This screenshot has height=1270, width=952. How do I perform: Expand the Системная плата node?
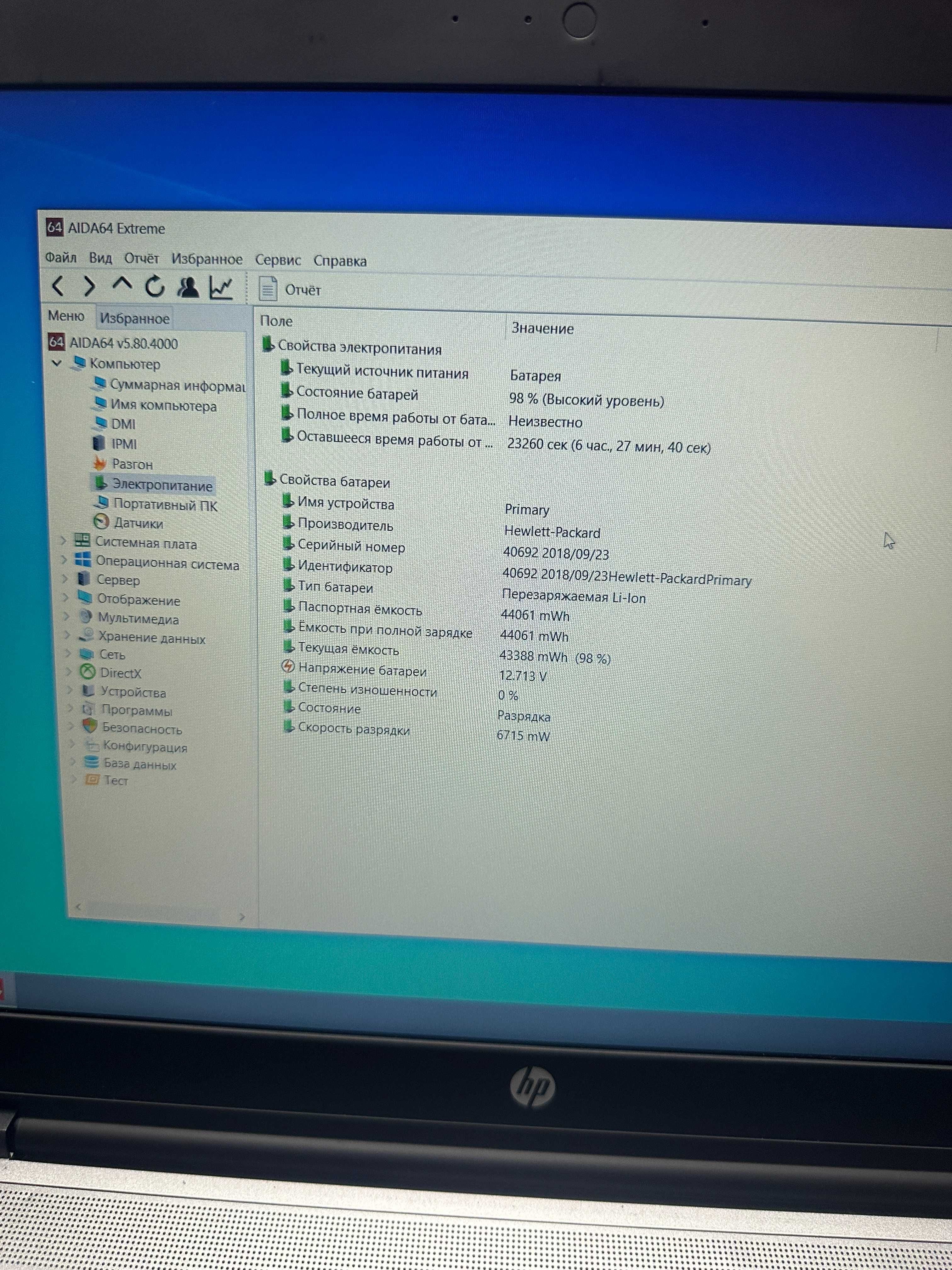pyautogui.click(x=63, y=541)
